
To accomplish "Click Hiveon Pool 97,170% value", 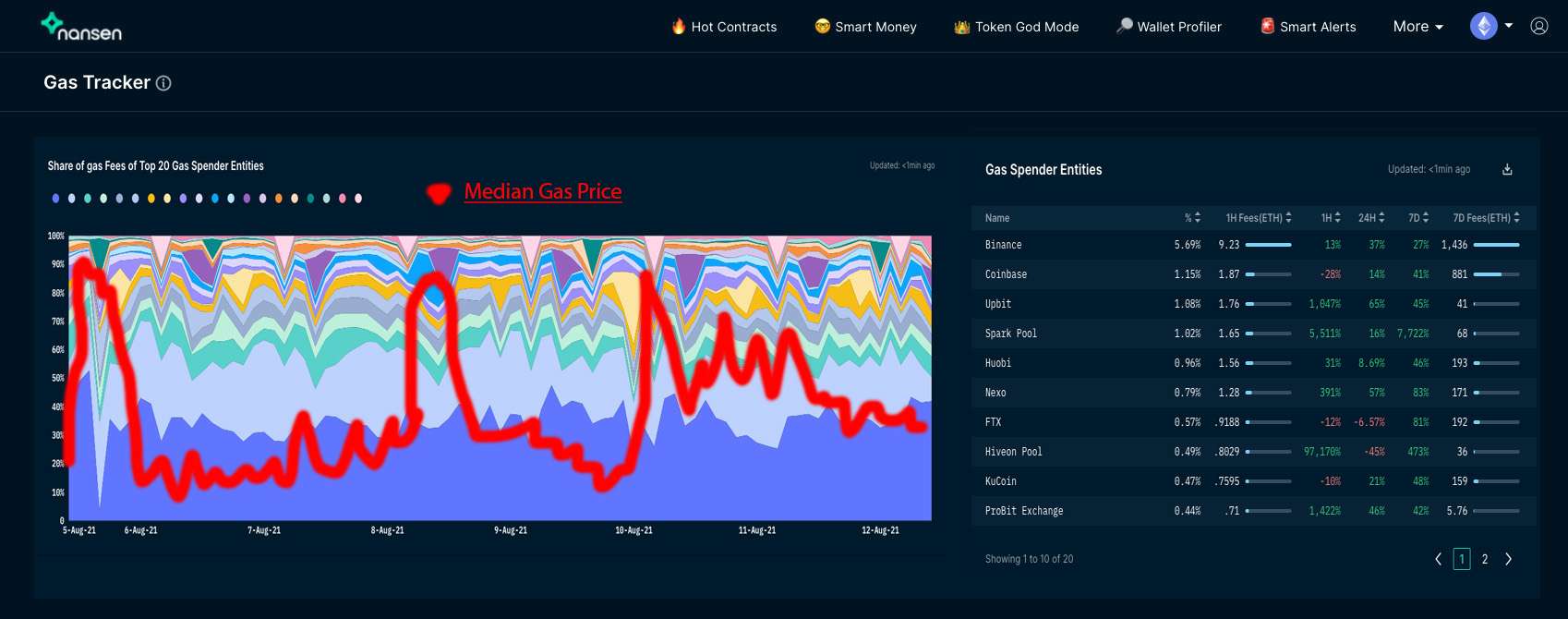I will click(1321, 452).
